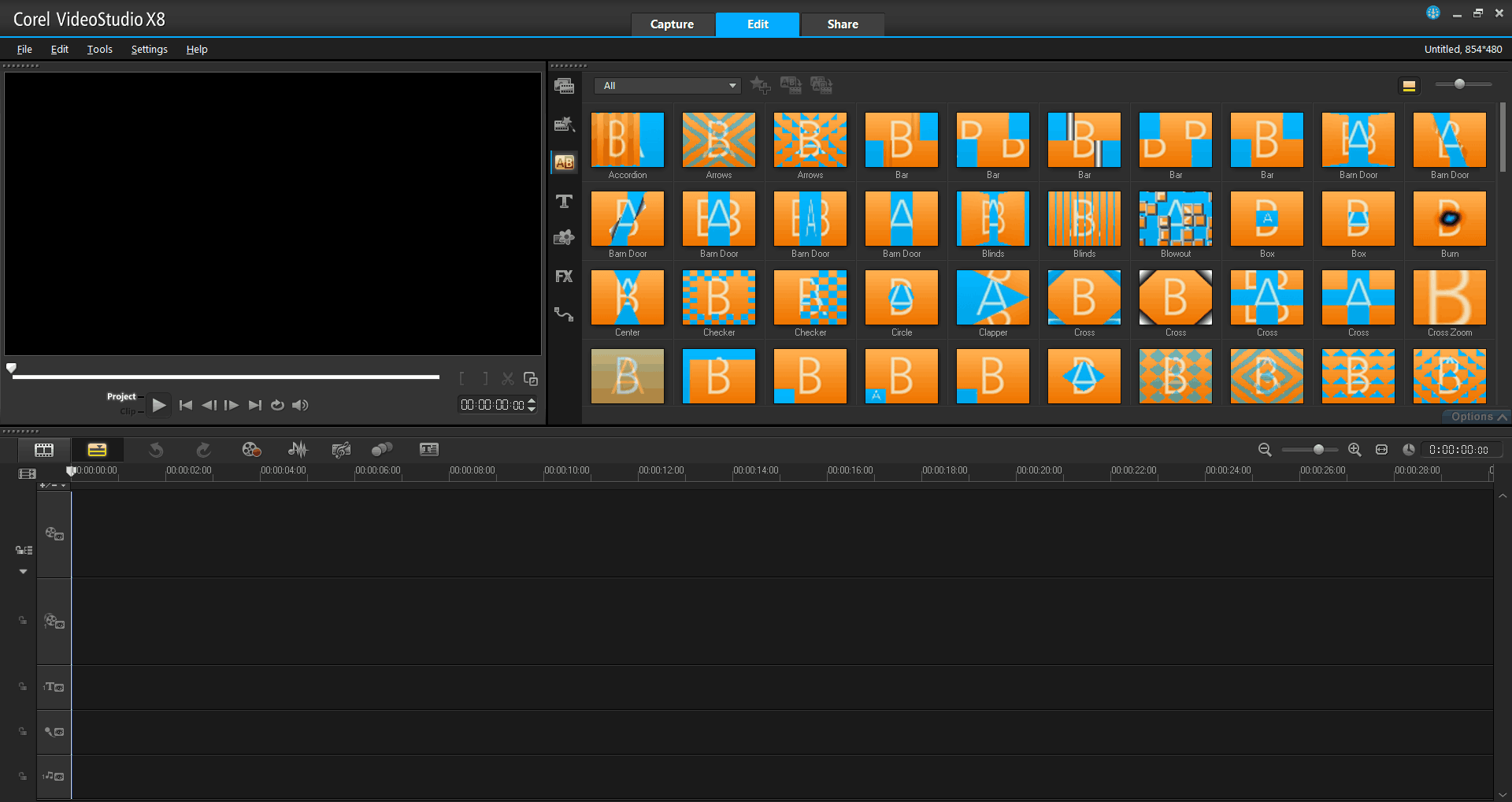Viewport: 1512px width, 802px height.
Task: Zoom in the timeline
Action: 1354,450
